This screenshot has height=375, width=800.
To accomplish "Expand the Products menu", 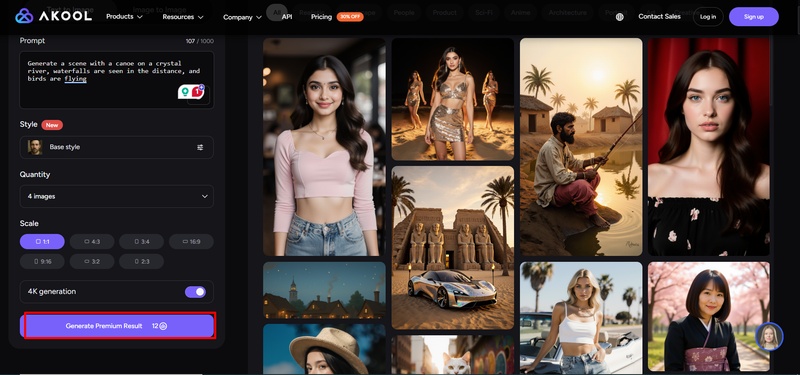I will 124,17.
